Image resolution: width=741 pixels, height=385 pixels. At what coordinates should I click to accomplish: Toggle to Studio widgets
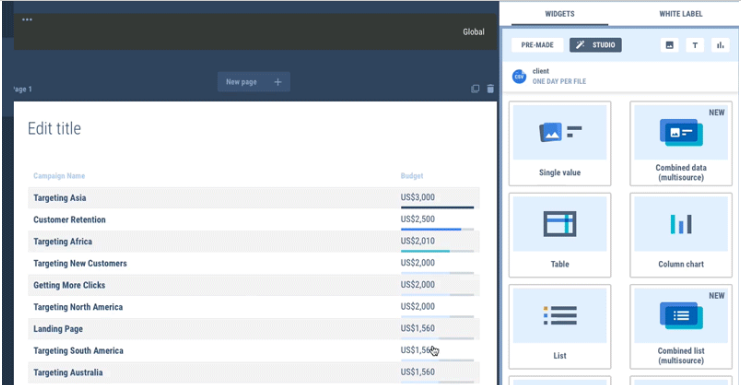coord(595,45)
